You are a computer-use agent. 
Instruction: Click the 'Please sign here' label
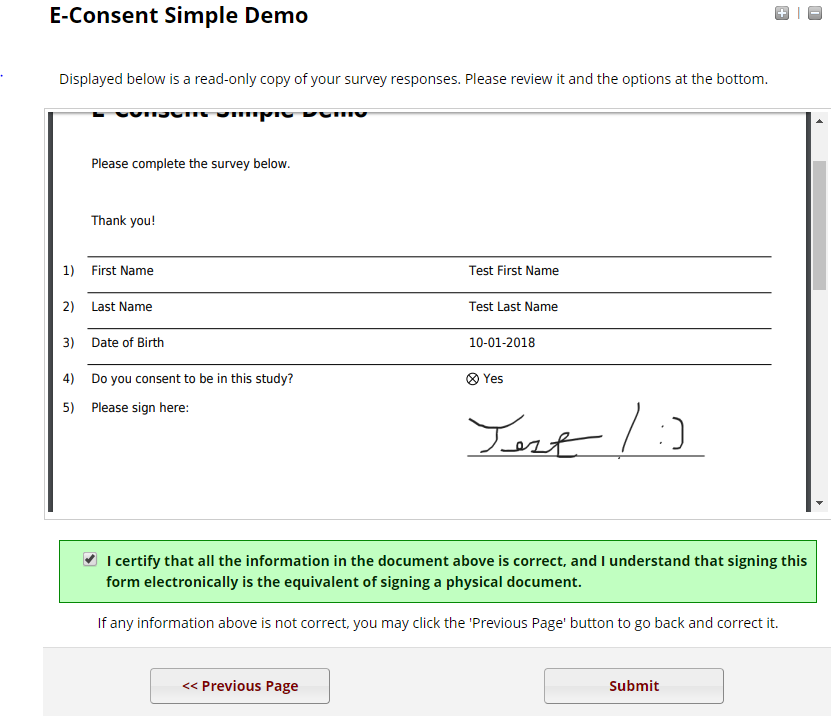click(140, 408)
